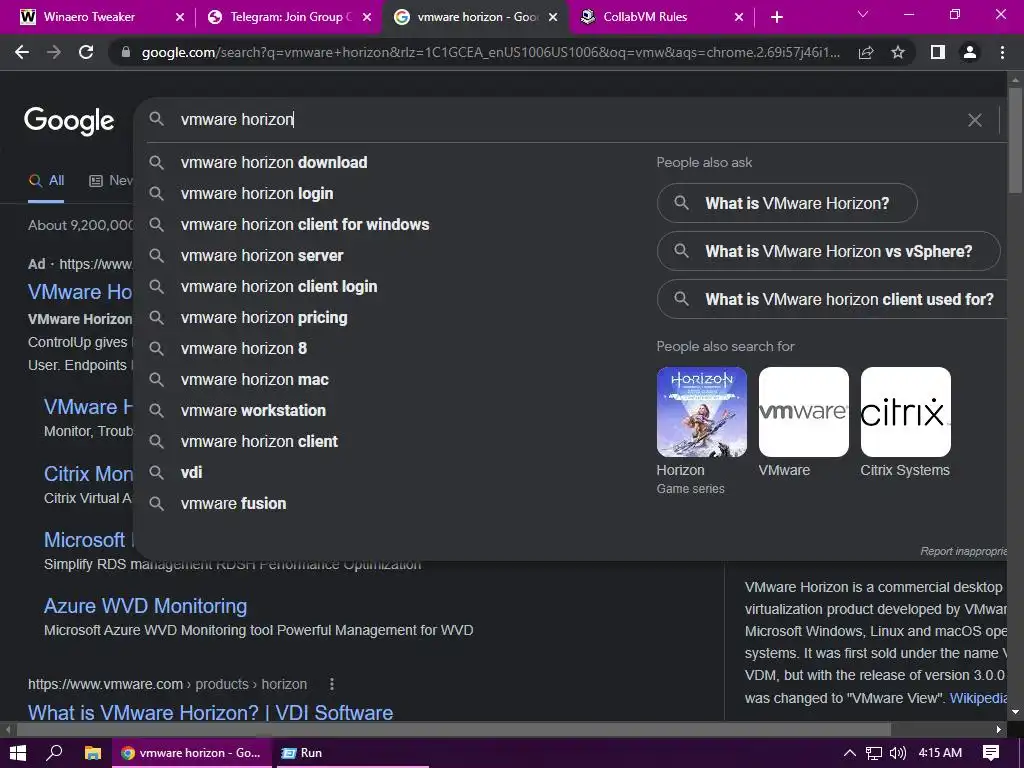Image resolution: width=1024 pixels, height=768 pixels.
Task: Open Horizon game series thumbnail
Action: click(701, 412)
